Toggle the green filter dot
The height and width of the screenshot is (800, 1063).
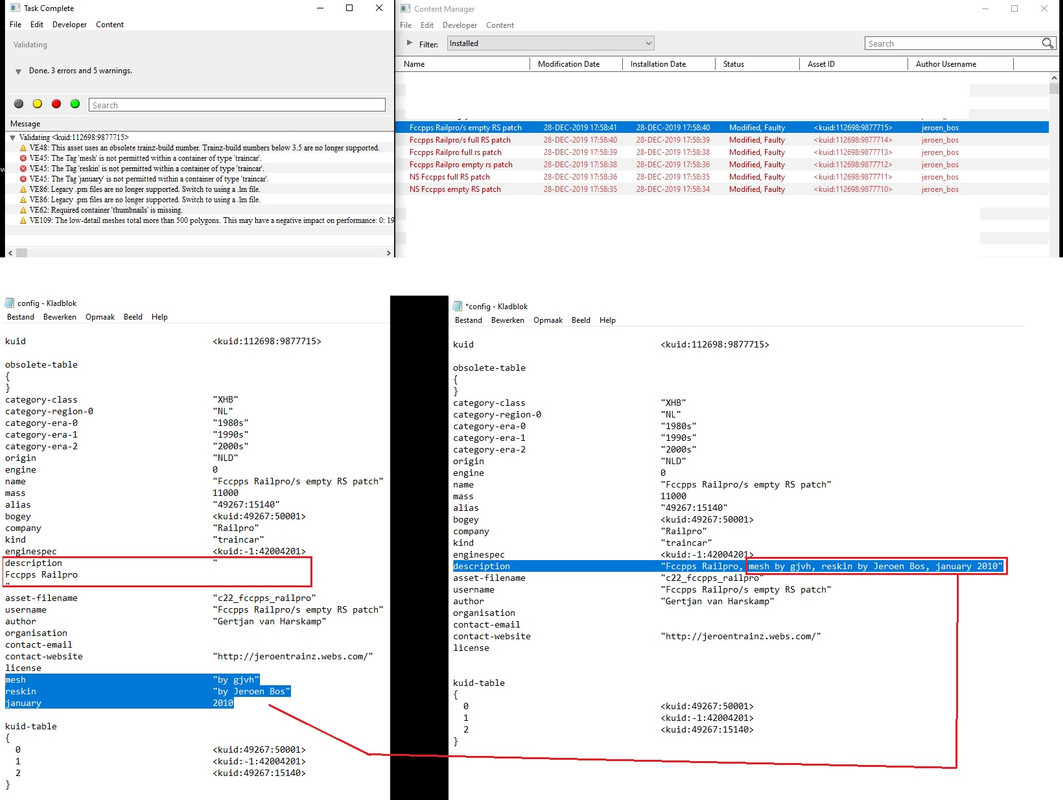coord(75,104)
